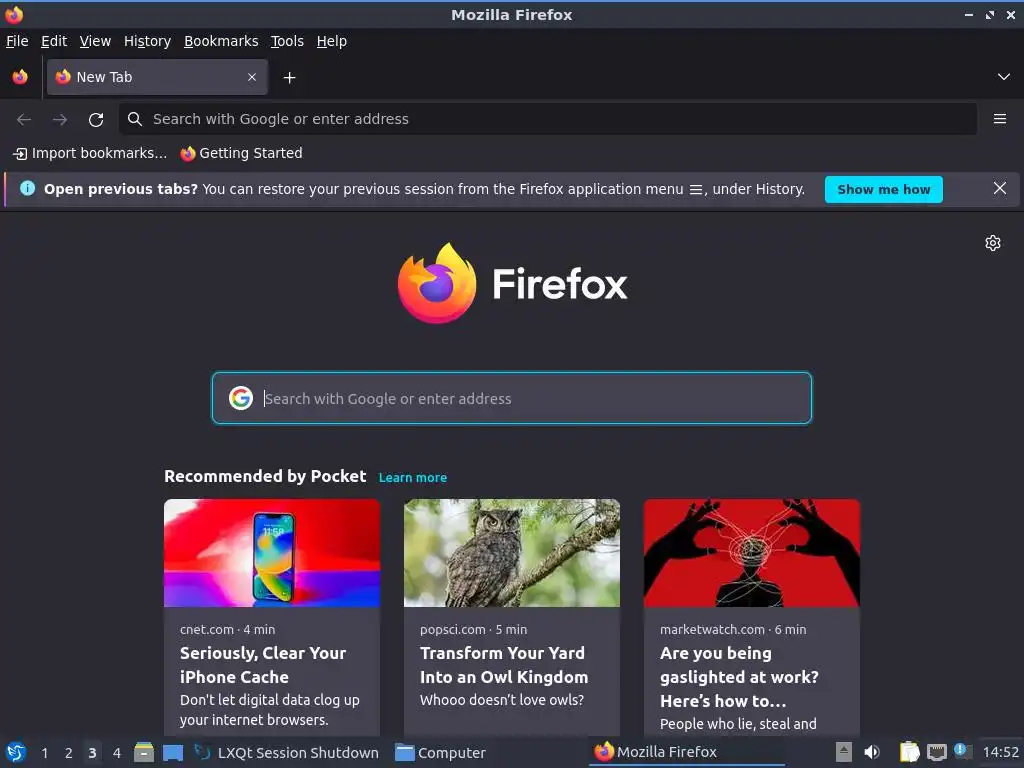Open Getting Started bookmark

coord(242,153)
